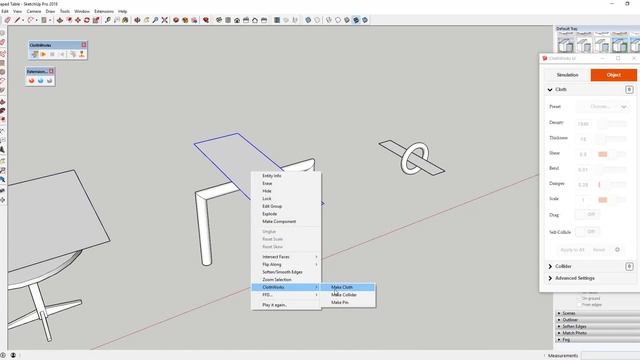The width and height of the screenshot is (640, 360).
Task: Expand the Scenes tray panel
Action: [598, 313]
